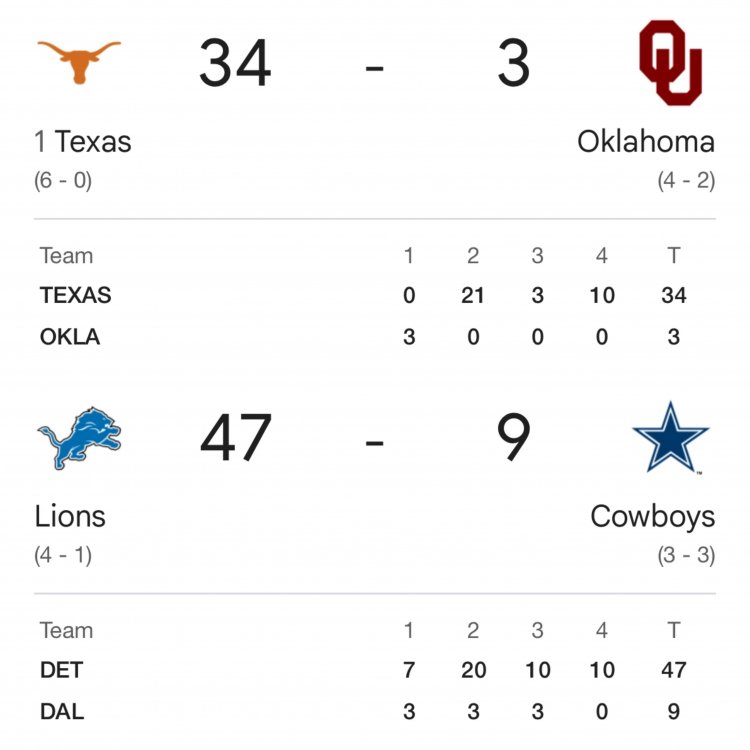The height and width of the screenshot is (750, 750).
Task: Click the Lions' large final score 47
Action: point(236,438)
